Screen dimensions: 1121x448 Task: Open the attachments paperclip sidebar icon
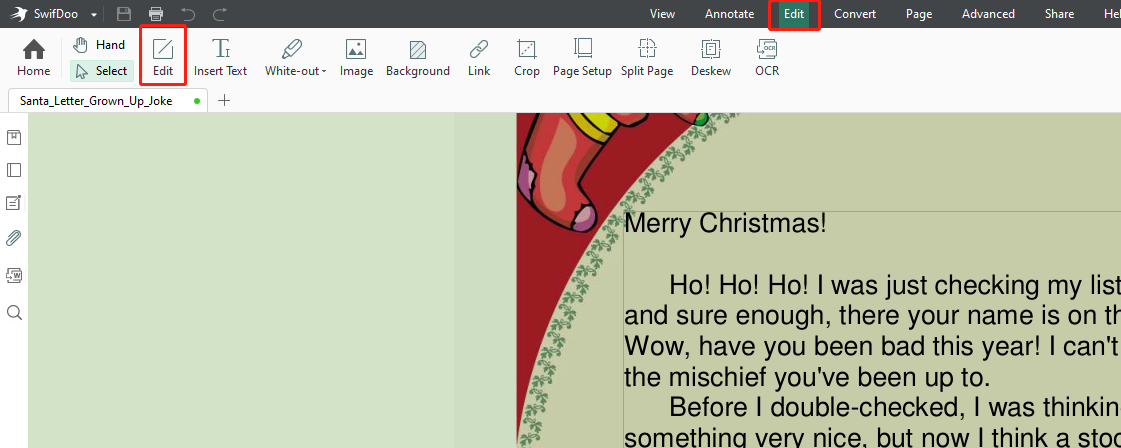coord(14,238)
